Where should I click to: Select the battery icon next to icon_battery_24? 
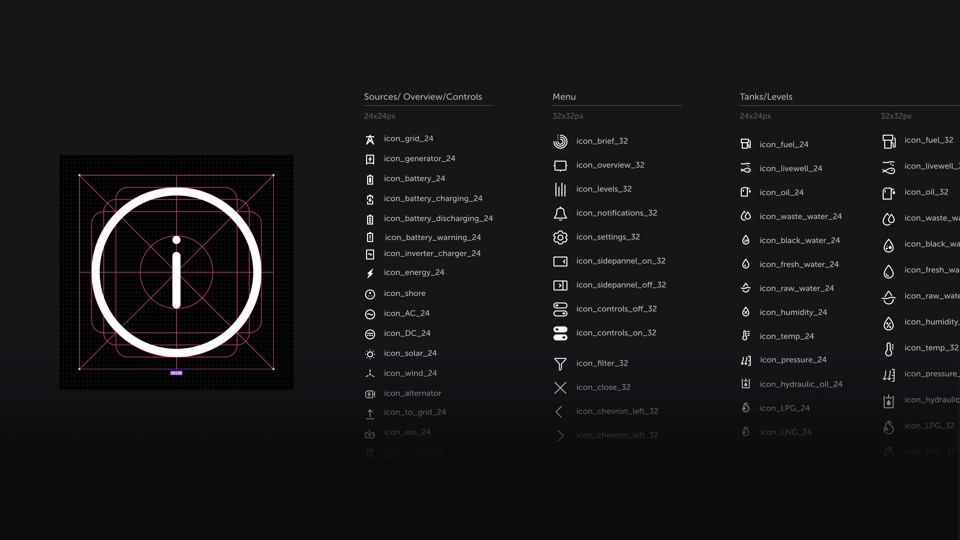370,179
